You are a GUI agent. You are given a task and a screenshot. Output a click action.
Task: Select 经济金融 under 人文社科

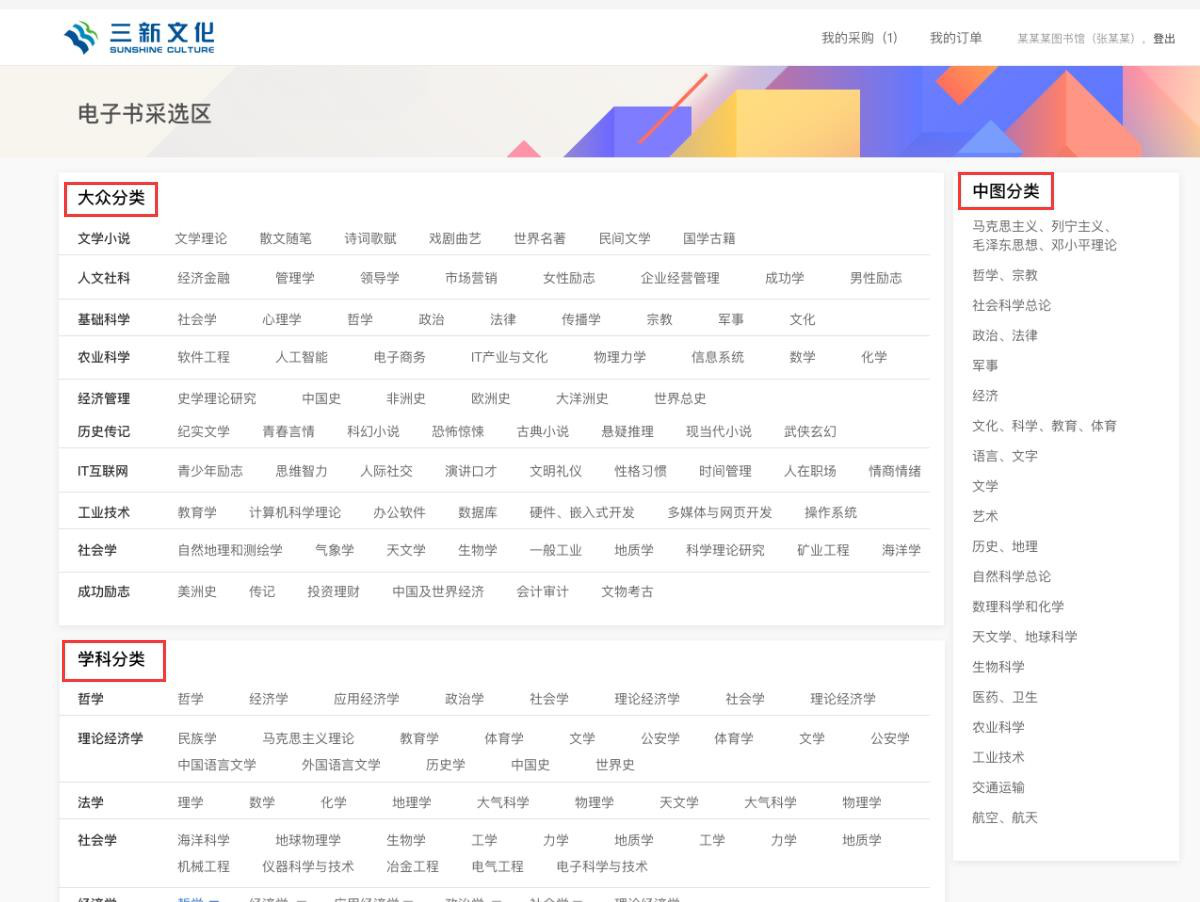click(204, 278)
